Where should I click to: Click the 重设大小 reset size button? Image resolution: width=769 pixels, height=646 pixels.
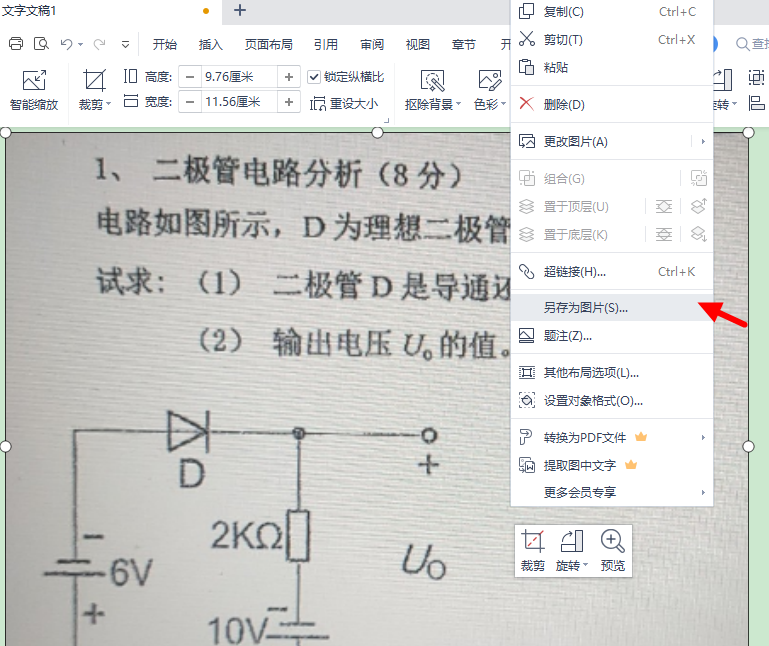click(x=344, y=103)
